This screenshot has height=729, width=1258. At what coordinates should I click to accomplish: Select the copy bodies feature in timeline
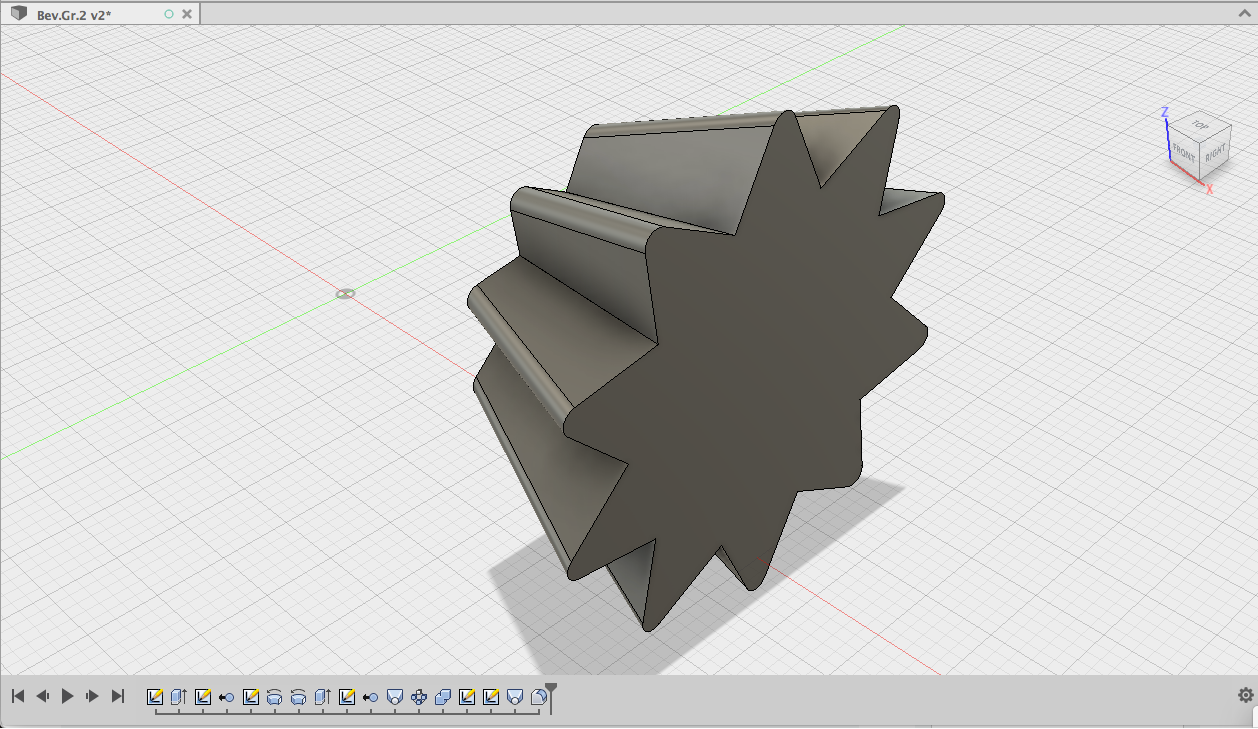tap(443, 697)
